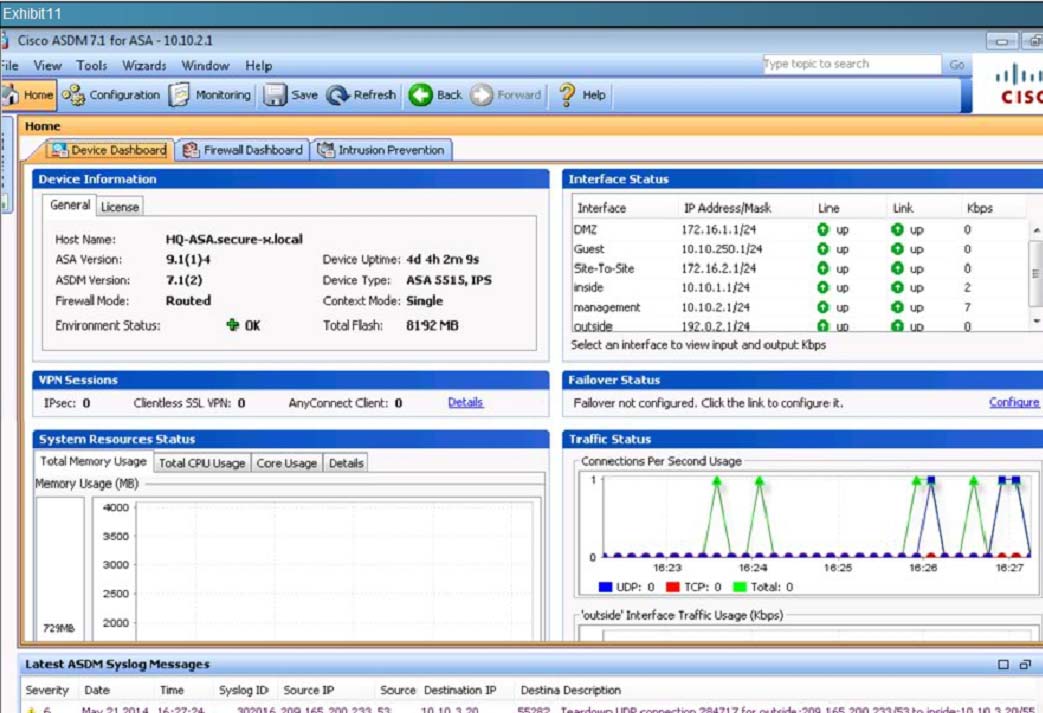Go to the Home toolbar button
Viewport: 1043px width, 713px height.
[x=28, y=95]
